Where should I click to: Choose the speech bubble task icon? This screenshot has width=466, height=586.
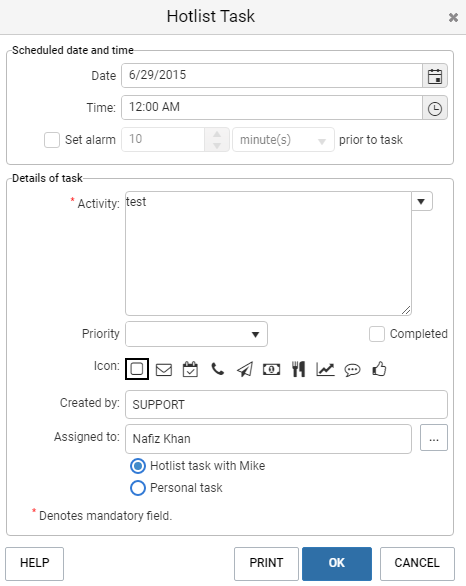coord(352,370)
